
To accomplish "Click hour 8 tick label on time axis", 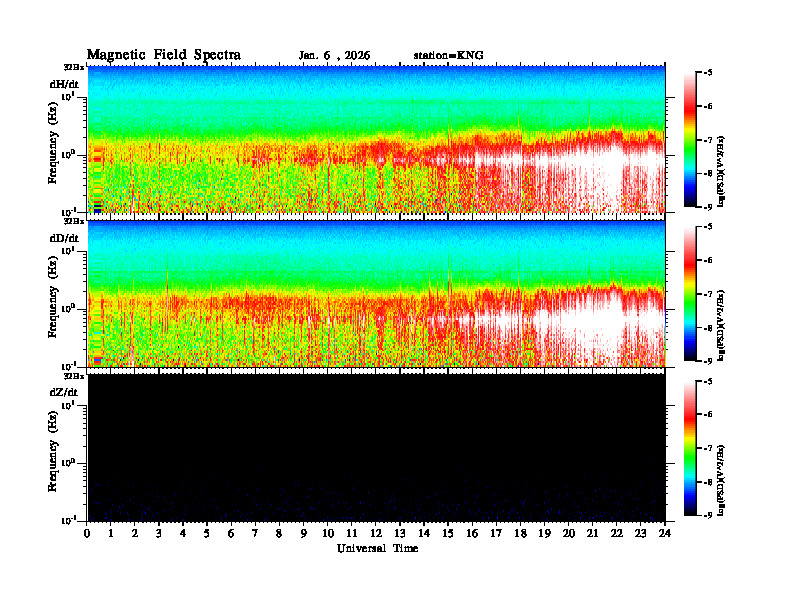I will [x=279, y=533].
